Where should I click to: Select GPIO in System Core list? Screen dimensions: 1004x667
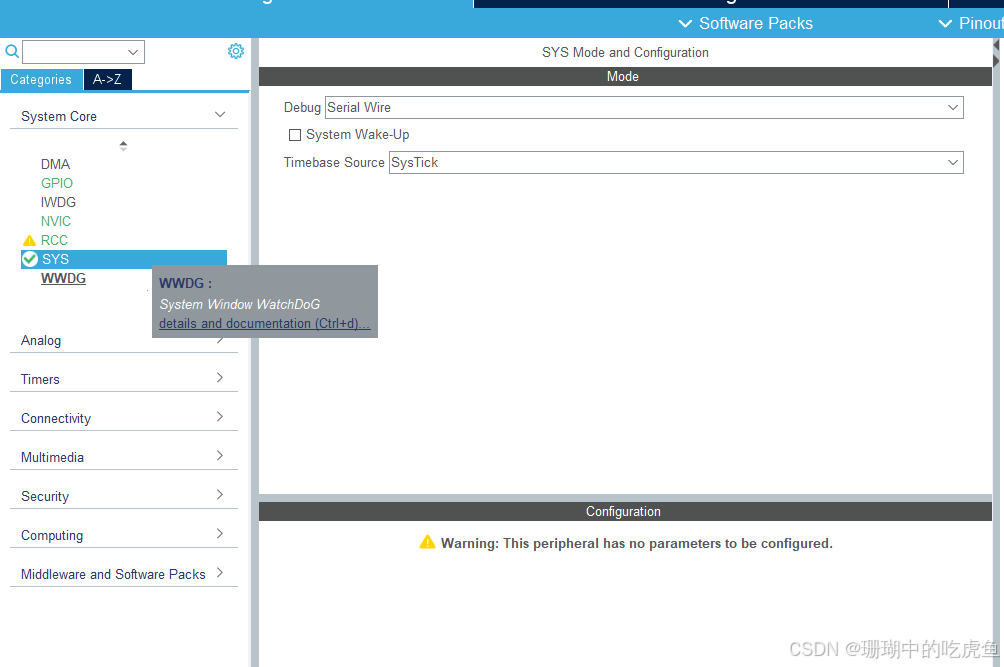pyautogui.click(x=57, y=183)
